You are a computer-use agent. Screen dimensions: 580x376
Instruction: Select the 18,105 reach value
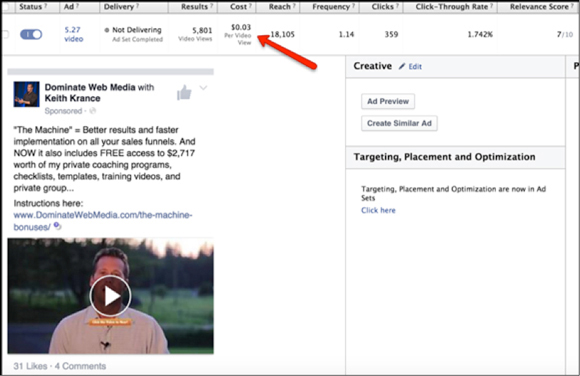(283, 34)
